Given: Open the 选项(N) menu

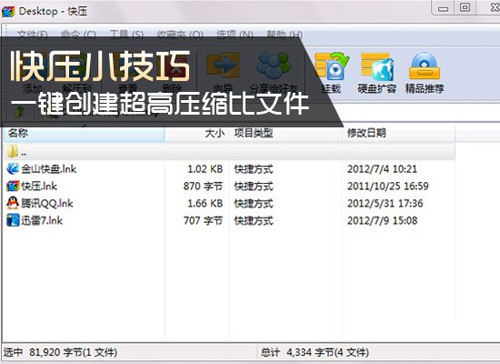Looking at the screenshot, I should pyautogui.click(x=235, y=34).
